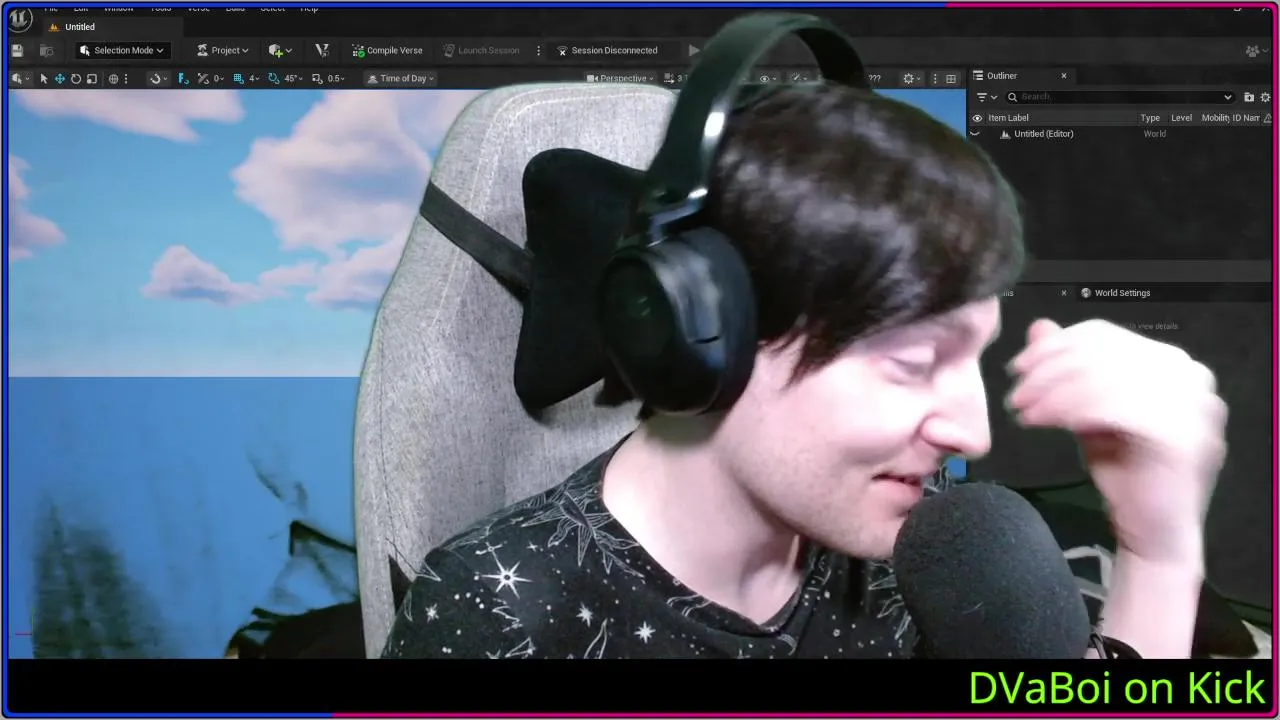1280x720 pixels.
Task: Toggle surface snapping icon
Action: pos(182,78)
